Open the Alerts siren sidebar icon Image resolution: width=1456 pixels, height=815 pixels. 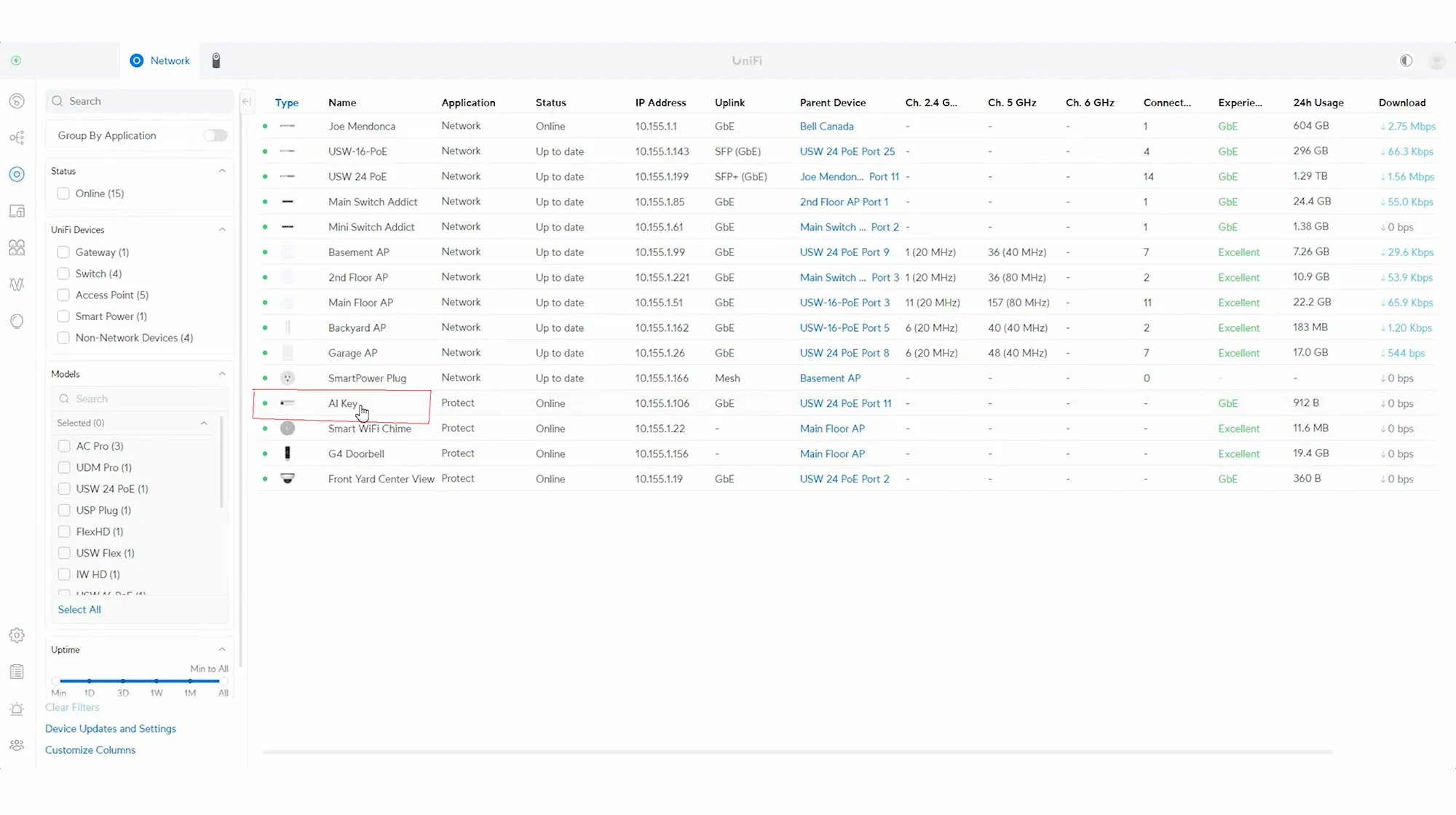pyautogui.click(x=17, y=709)
